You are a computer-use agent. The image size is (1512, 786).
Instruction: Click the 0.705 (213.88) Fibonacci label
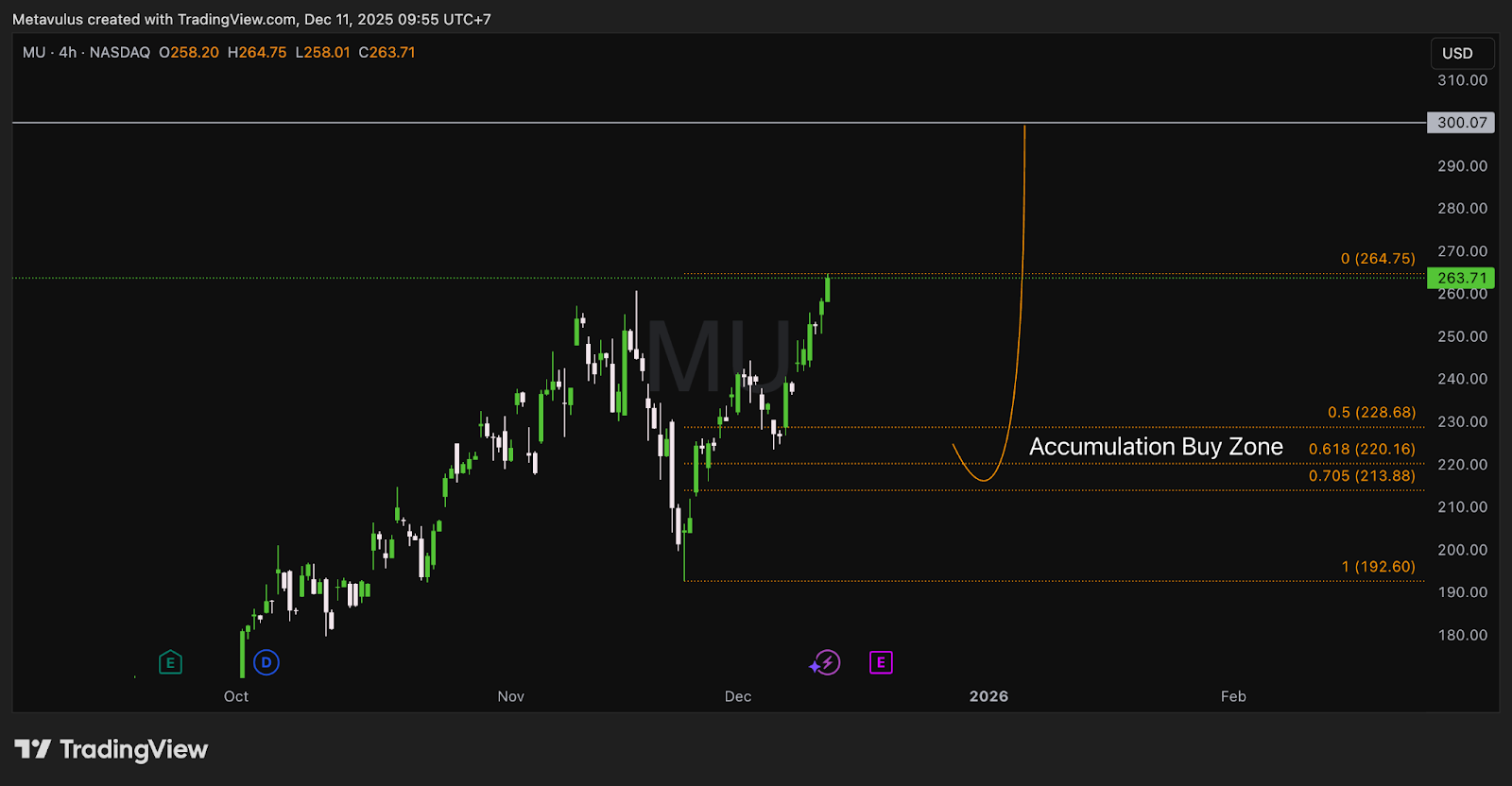tap(1362, 476)
